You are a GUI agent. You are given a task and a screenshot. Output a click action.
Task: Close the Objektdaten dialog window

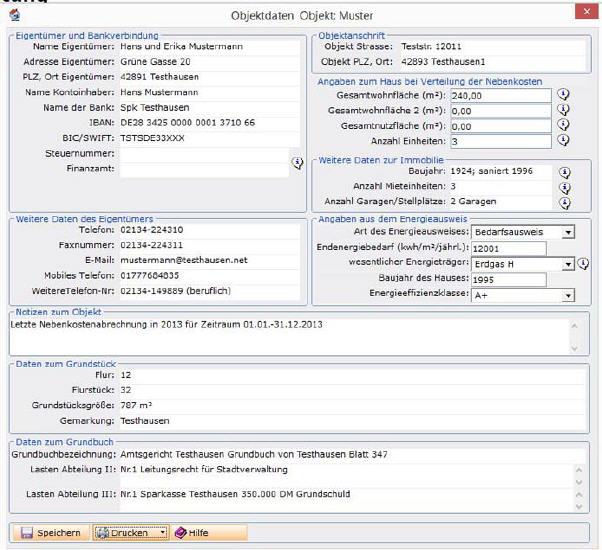pos(587,12)
